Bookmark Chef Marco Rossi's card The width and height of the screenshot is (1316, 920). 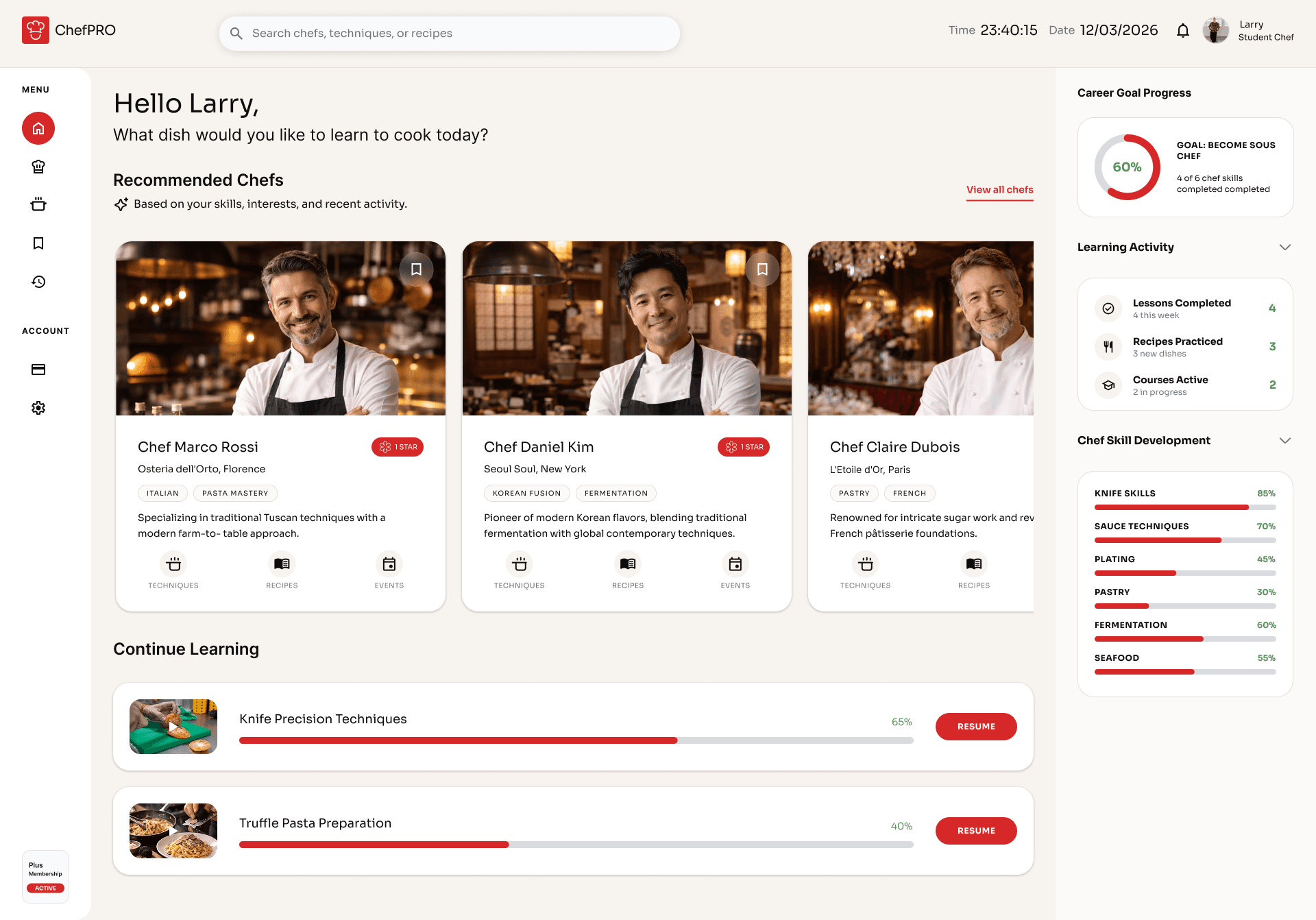pos(416,269)
